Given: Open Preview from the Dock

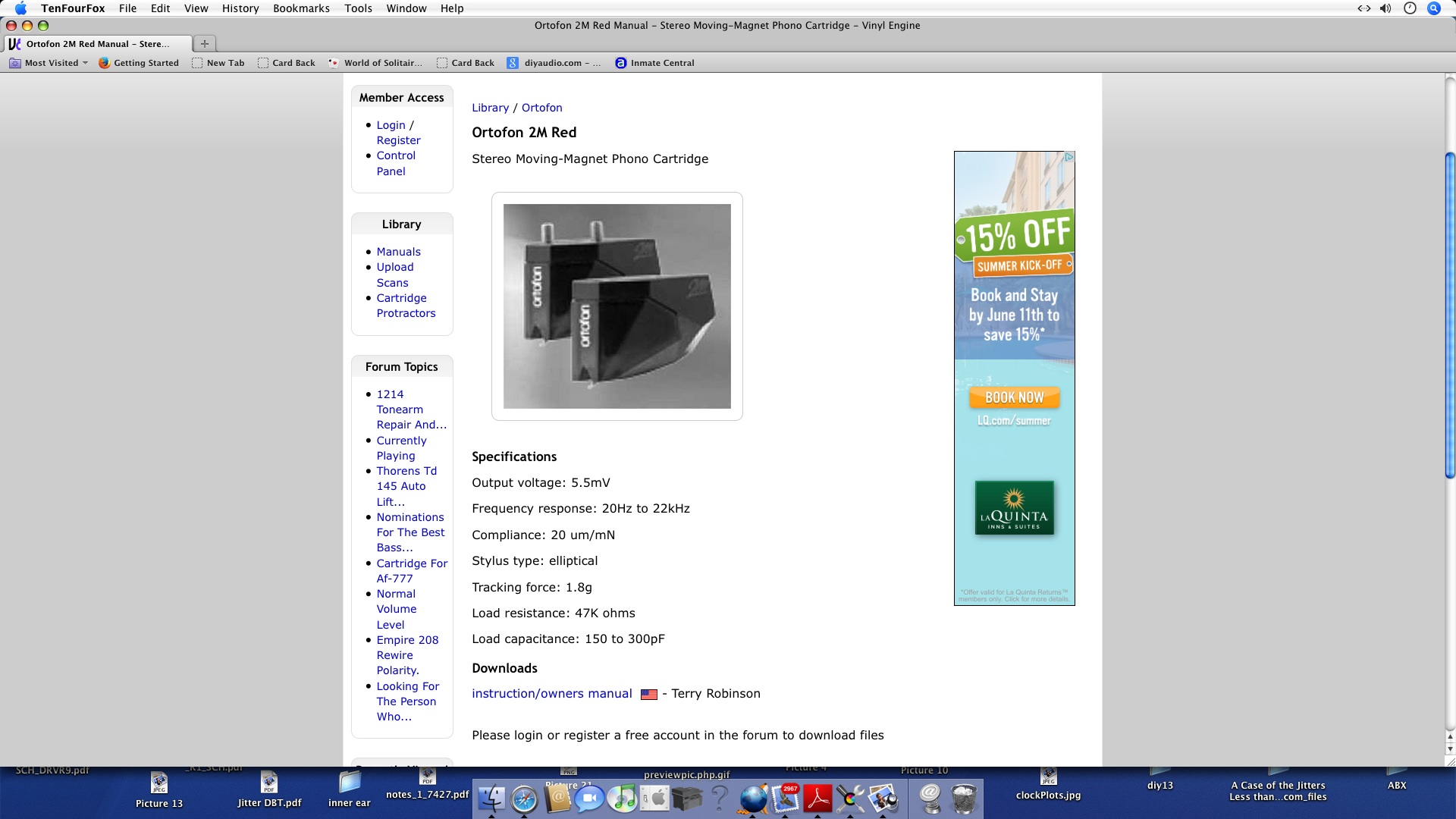Looking at the screenshot, I should coord(883,798).
